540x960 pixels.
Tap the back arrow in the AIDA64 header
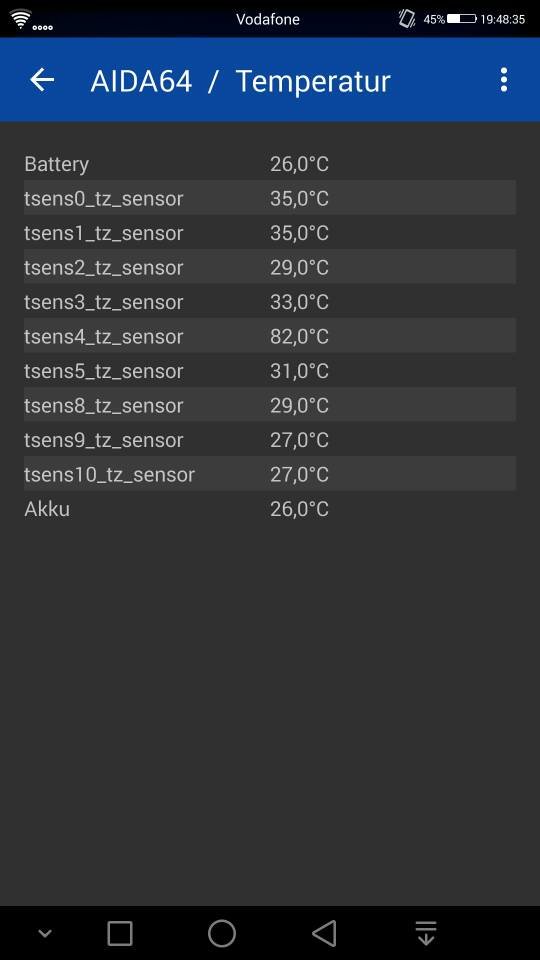[x=42, y=80]
